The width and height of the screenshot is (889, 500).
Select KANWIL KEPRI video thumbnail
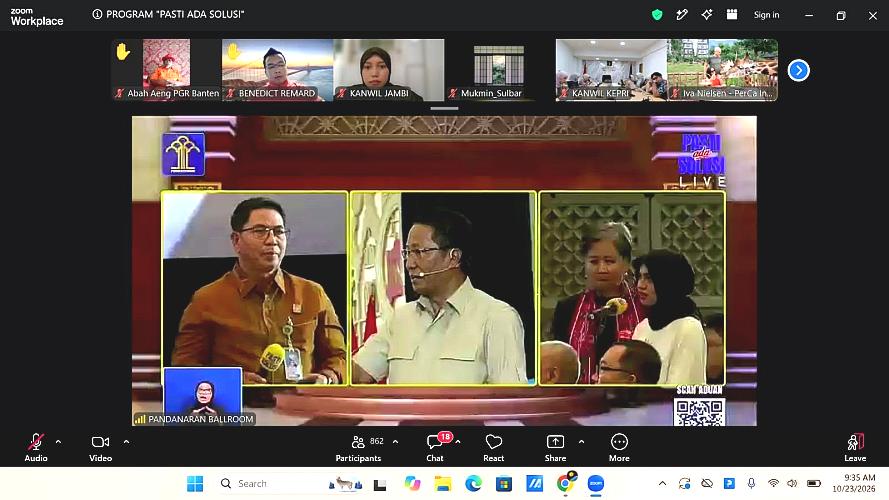click(x=611, y=70)
